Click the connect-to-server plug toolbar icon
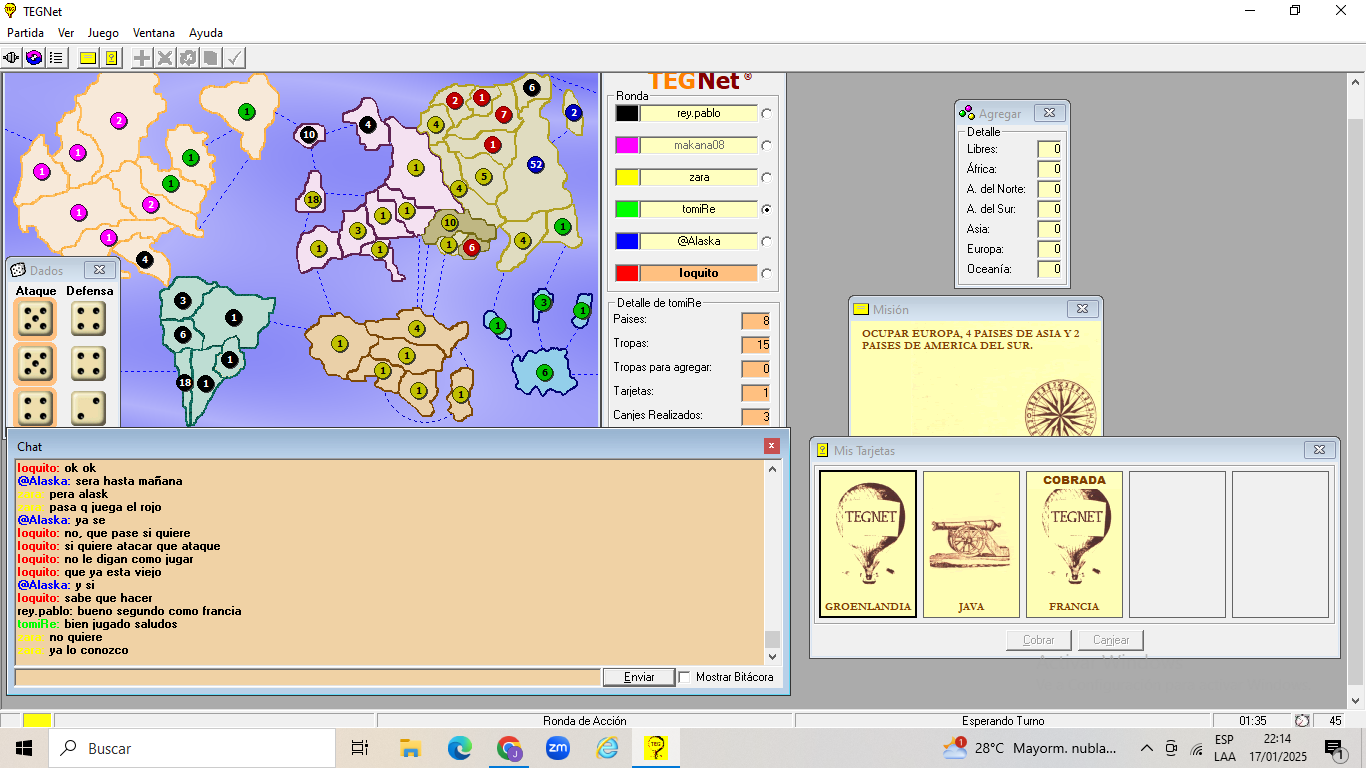 [x=13, y=58]
